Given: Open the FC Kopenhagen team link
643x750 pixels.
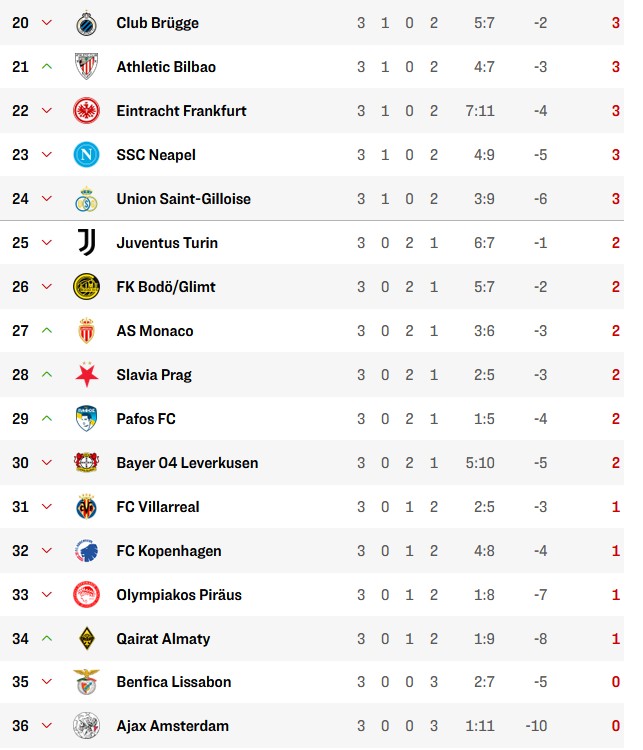Looking at the screenshot, I should (169, 551).
